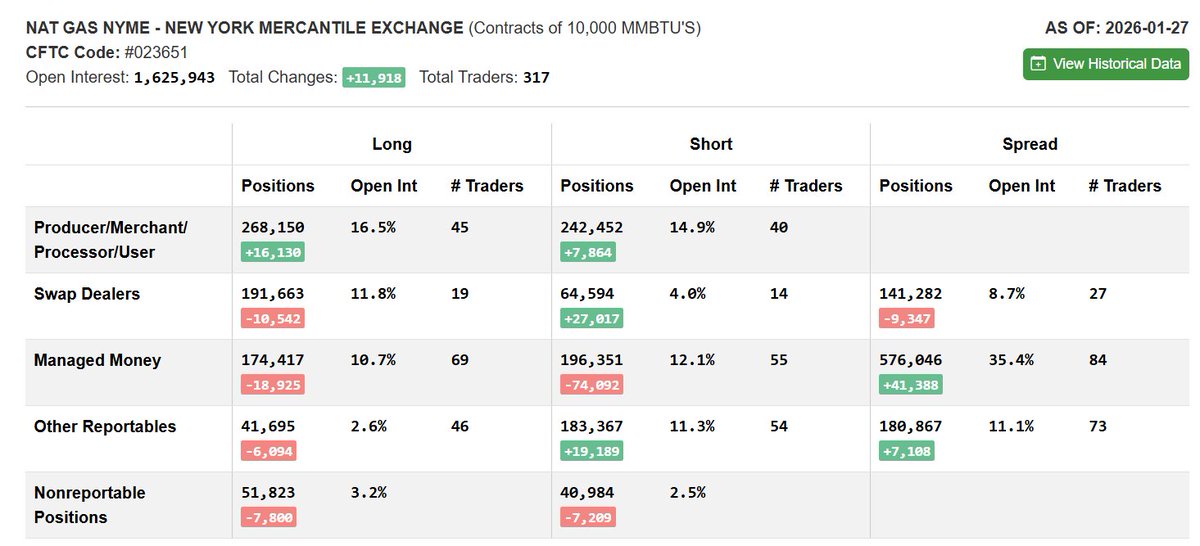The width and height of the screenshot is (1200, 546).
Task: Click the Managed Money row label
Action: click(97, 360)
